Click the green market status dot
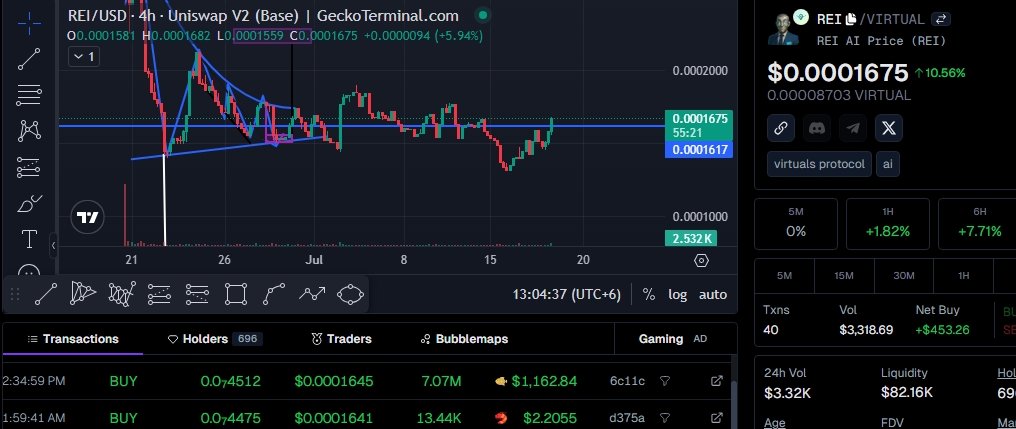This screenshot has width=1016, height=429. pyautogui.click(x=482, y=15)
